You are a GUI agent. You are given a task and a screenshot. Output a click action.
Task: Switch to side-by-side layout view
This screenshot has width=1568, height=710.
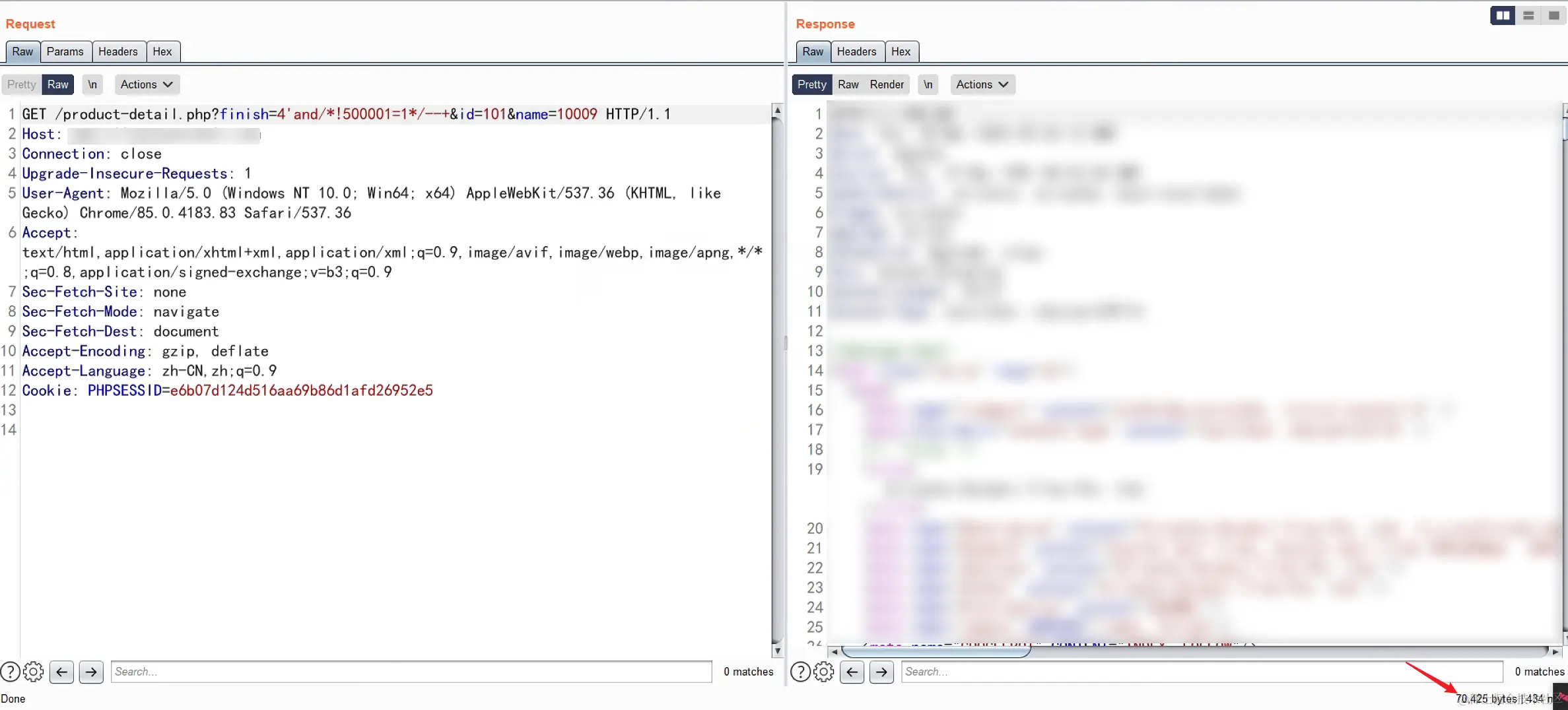click(1503, 15)
